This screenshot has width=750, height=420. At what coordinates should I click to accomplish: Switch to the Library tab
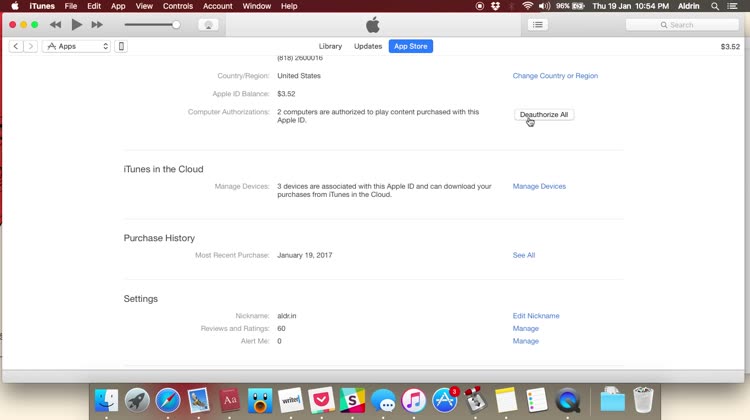click(331, 46)
